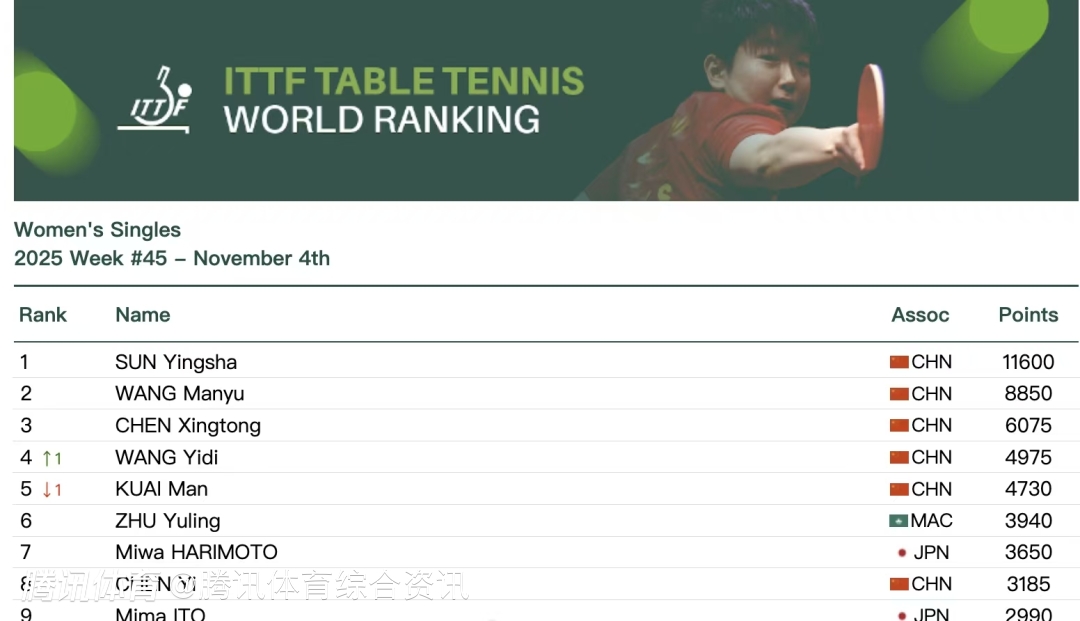Click China flag in CHEN Xingtong row
This screenshot has height=621, width=1080.
[899, 426]
